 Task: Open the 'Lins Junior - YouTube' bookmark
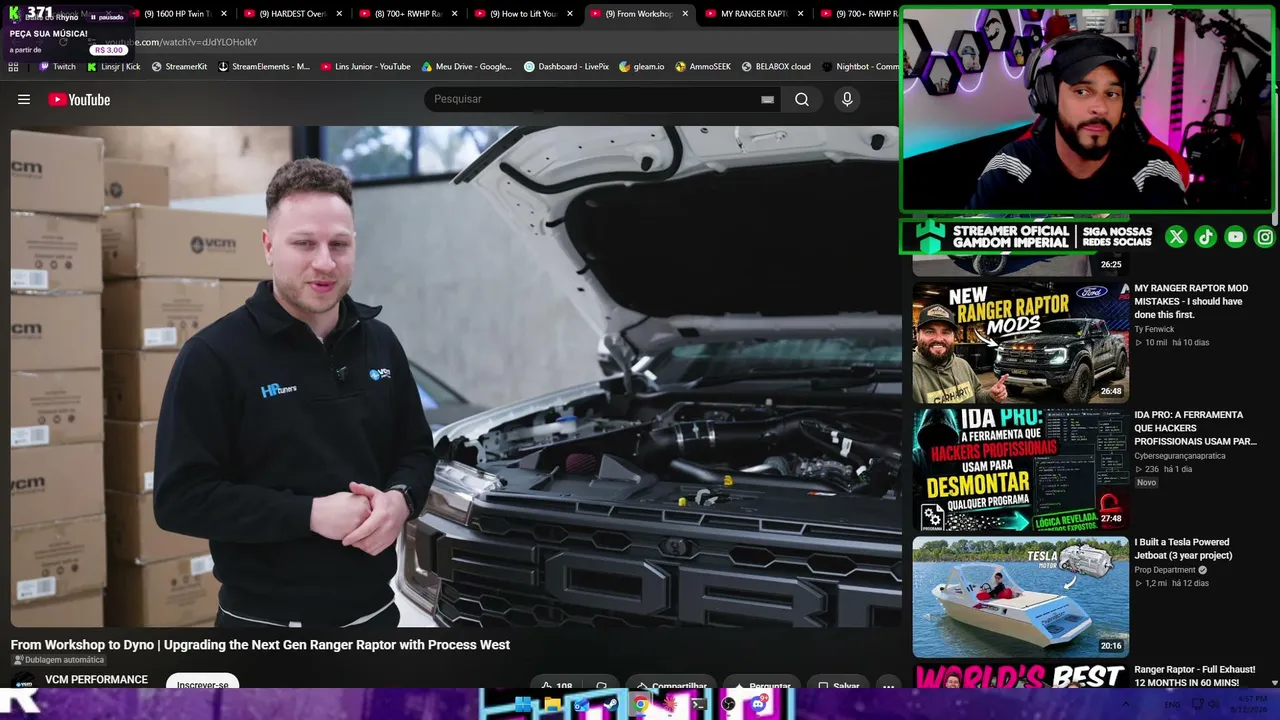[365, 67]
